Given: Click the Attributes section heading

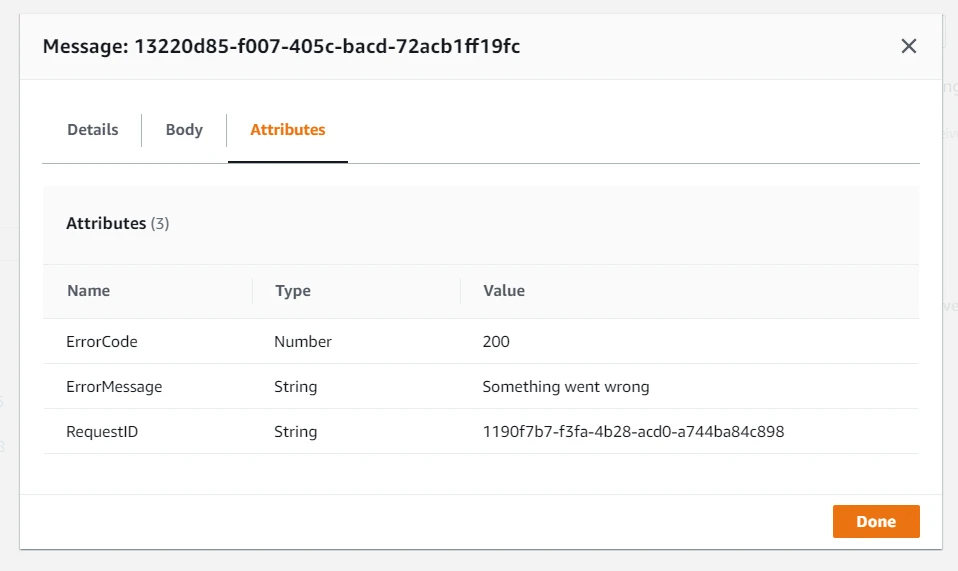Looking at the screenshot, I should (106, 224).
